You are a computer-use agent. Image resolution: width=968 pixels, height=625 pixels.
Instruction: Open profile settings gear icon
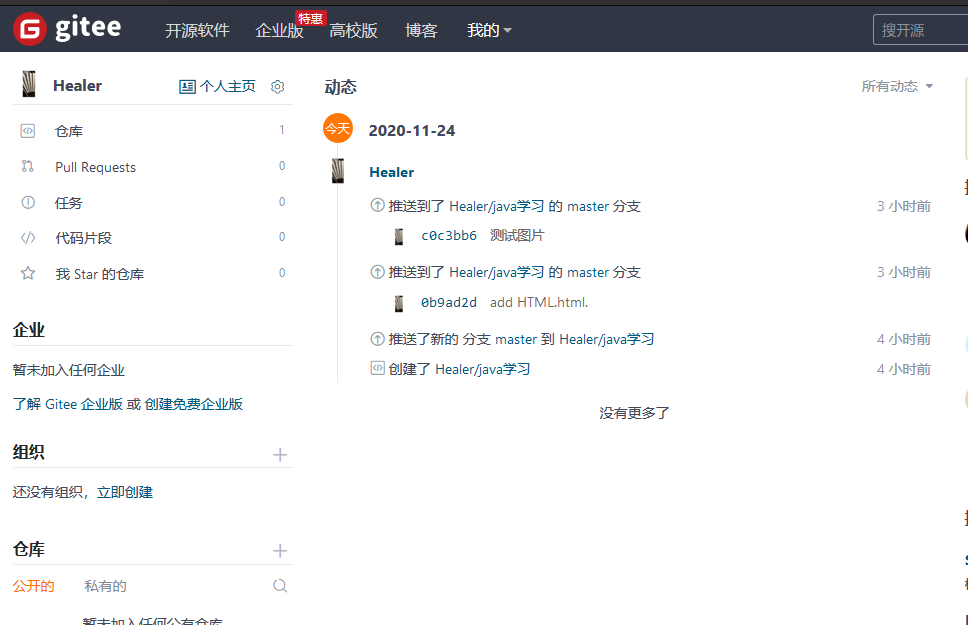point(278,86)
